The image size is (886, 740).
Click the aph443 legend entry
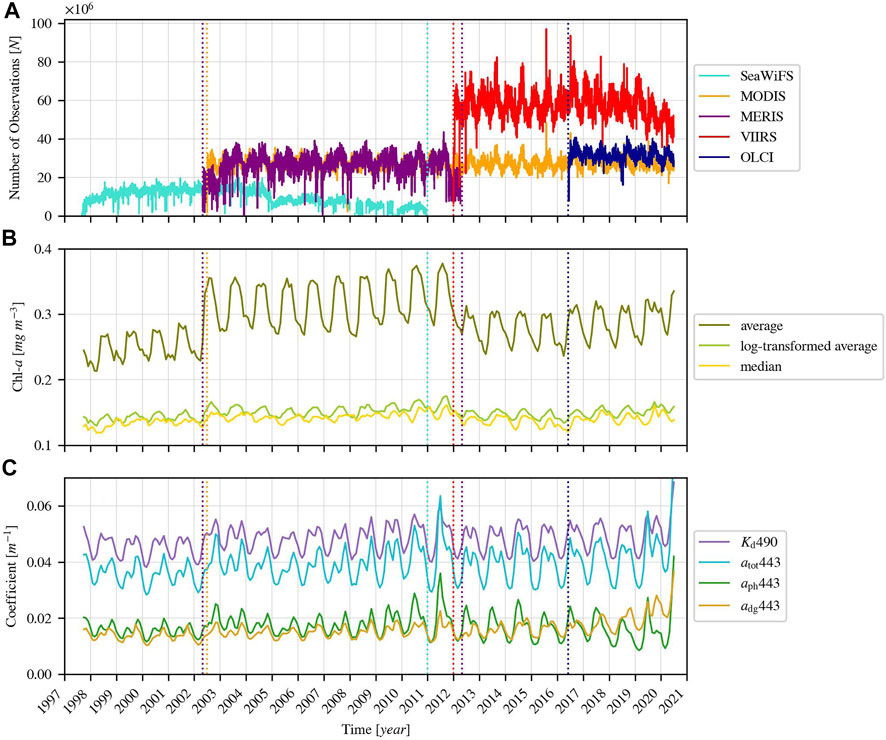click(x=759, y=584)
